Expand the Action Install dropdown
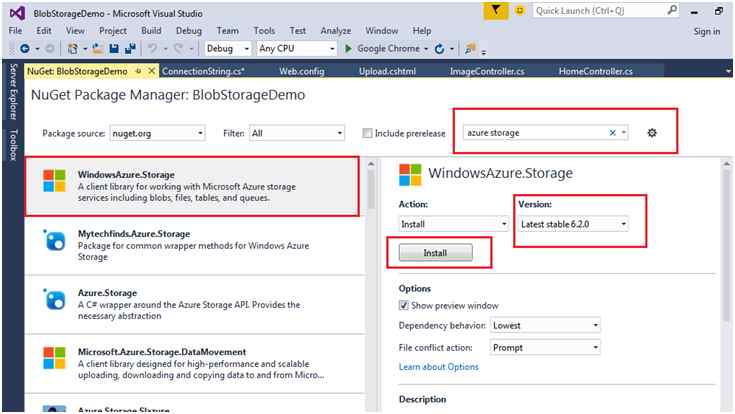The width and height of the screenshot is (735, 414). pyautogui.click(x=454, y=224)
